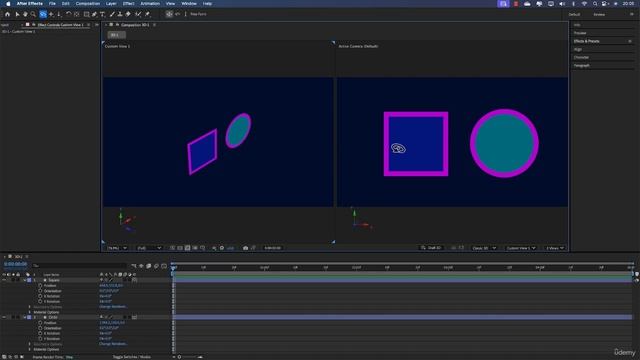640x360 pixels.
Task: Click the current timecode field
Action: [x=16, y=264]
